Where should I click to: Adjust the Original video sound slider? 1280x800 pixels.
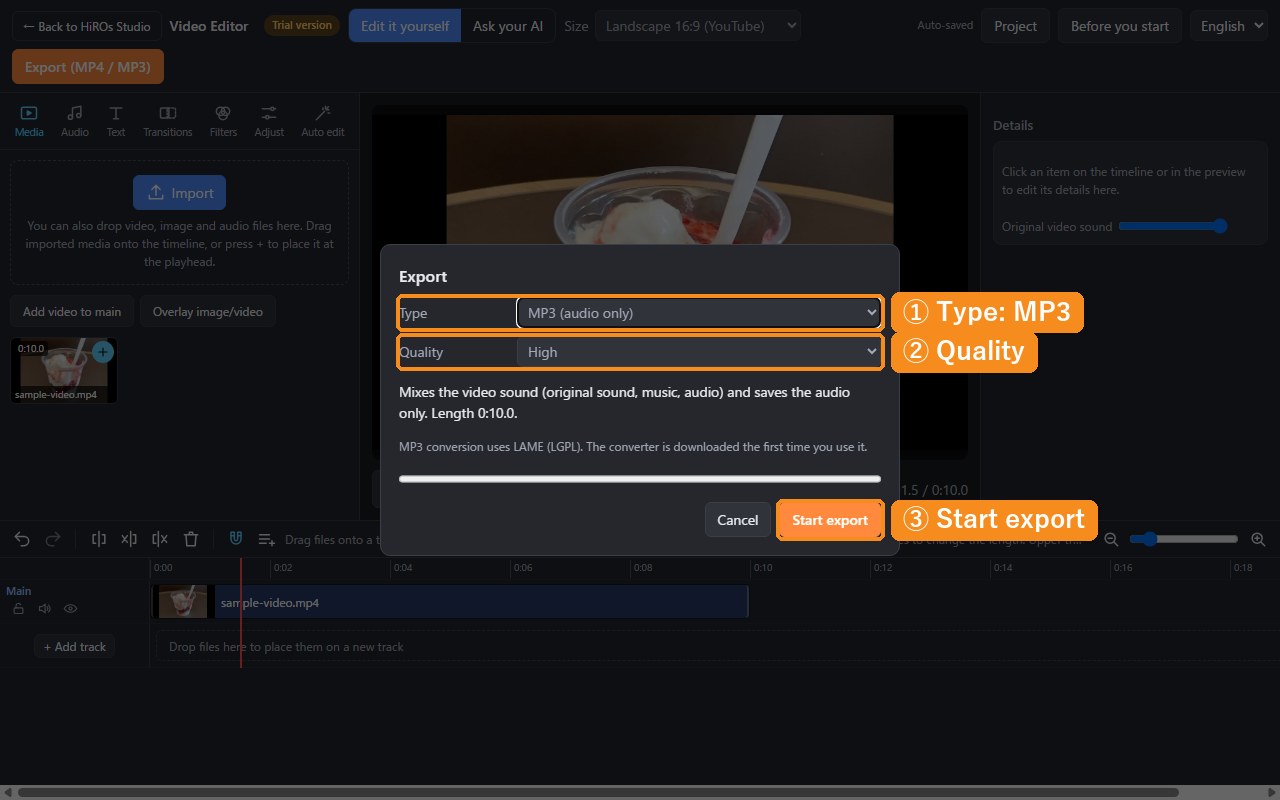click(x=1174, y=227)
